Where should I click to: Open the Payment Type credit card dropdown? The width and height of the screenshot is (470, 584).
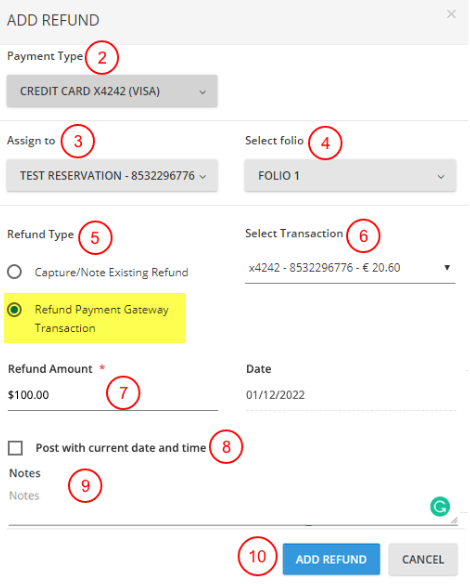click(x=112, y=91)
